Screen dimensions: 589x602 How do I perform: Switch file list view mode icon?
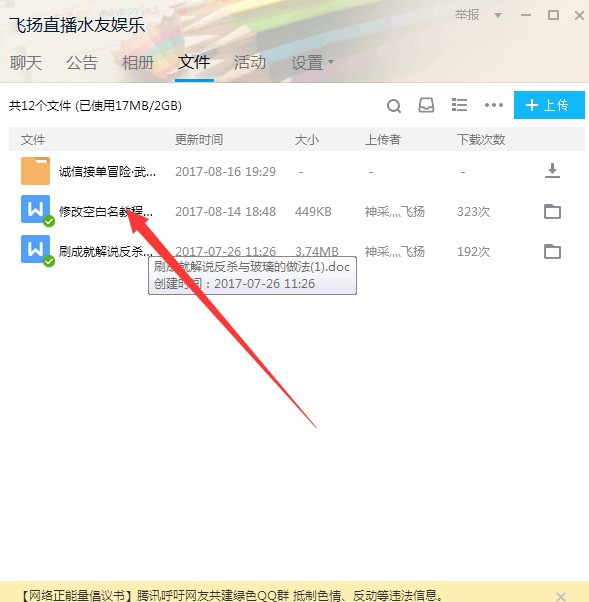click(x=459, y=105)
